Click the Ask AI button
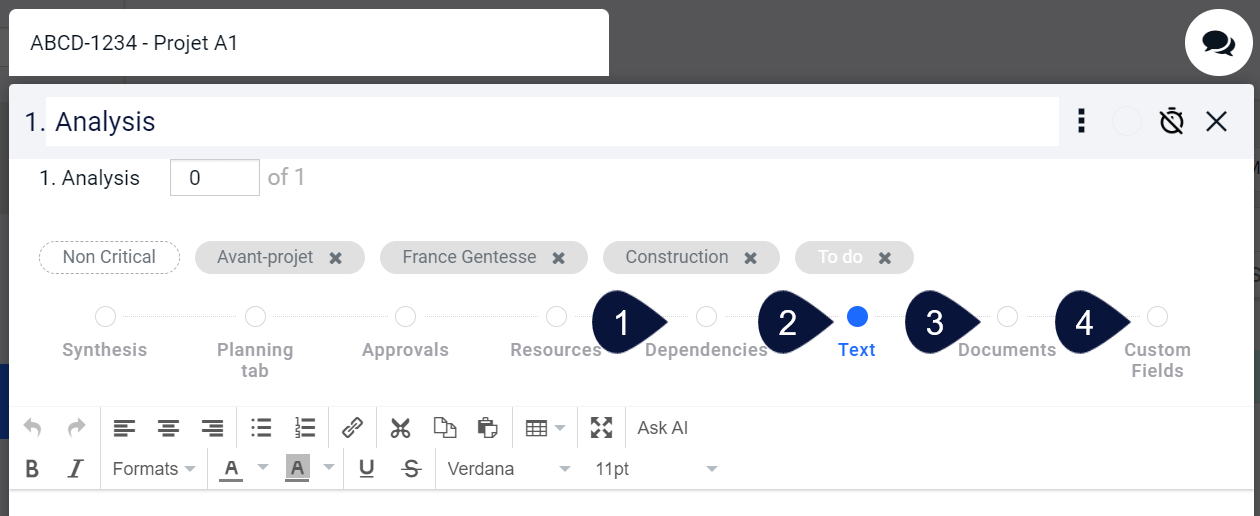Image resolution: width=1260 pixels, height=516 pixels. (x=663, y=428)
